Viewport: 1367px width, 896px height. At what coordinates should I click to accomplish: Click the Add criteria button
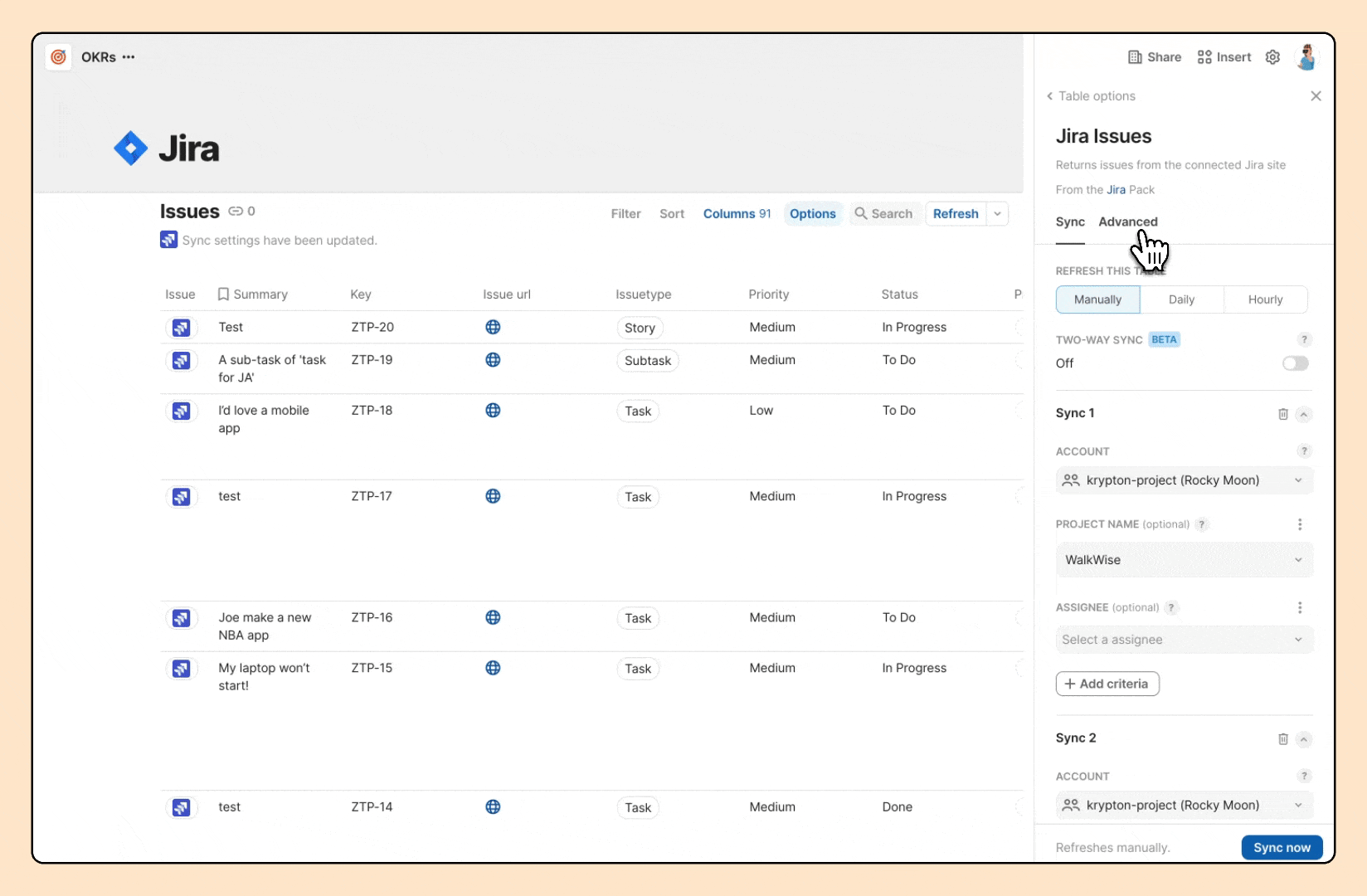tap(1107, 684)
